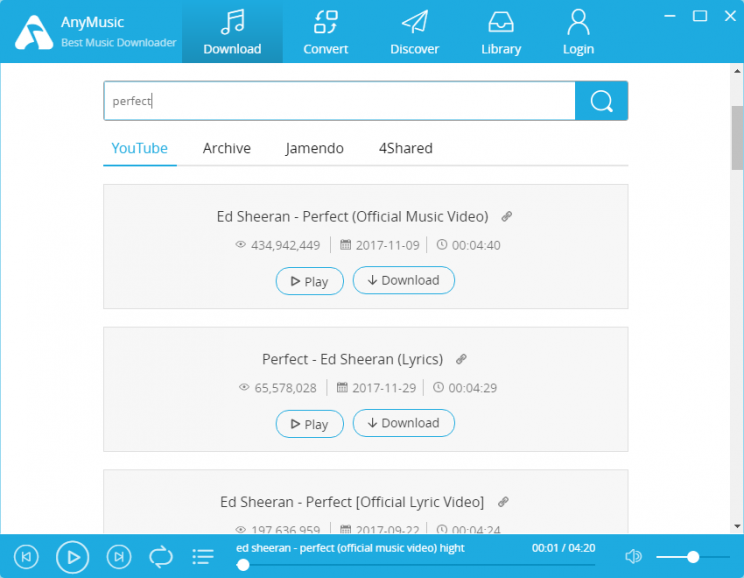Adjust the volume slider handle

[693, 557]
